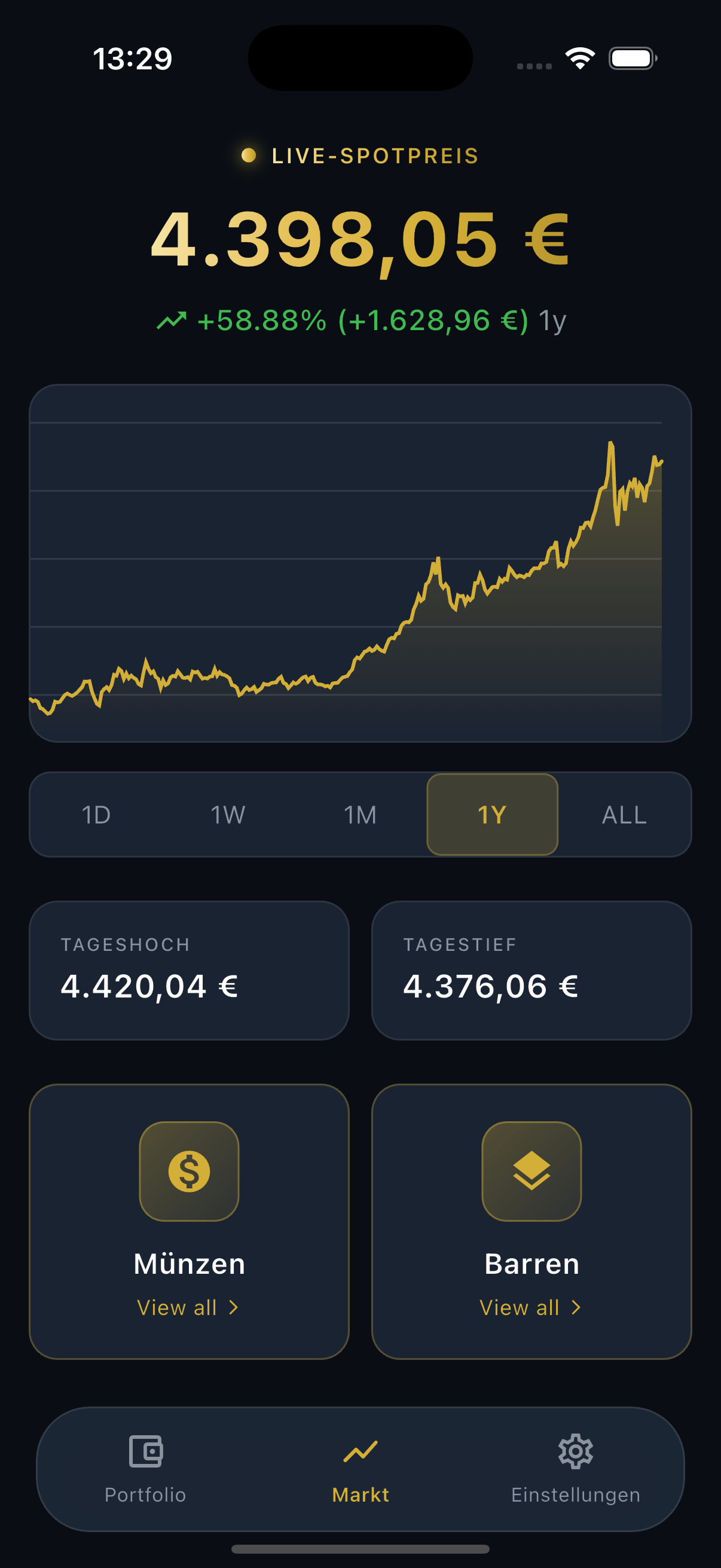Image resolution: width=721 pixels, height=1568 pixels.
Task: Tap the Tageshoch 4.420,04 € card
Action: (x=188, y=970)
